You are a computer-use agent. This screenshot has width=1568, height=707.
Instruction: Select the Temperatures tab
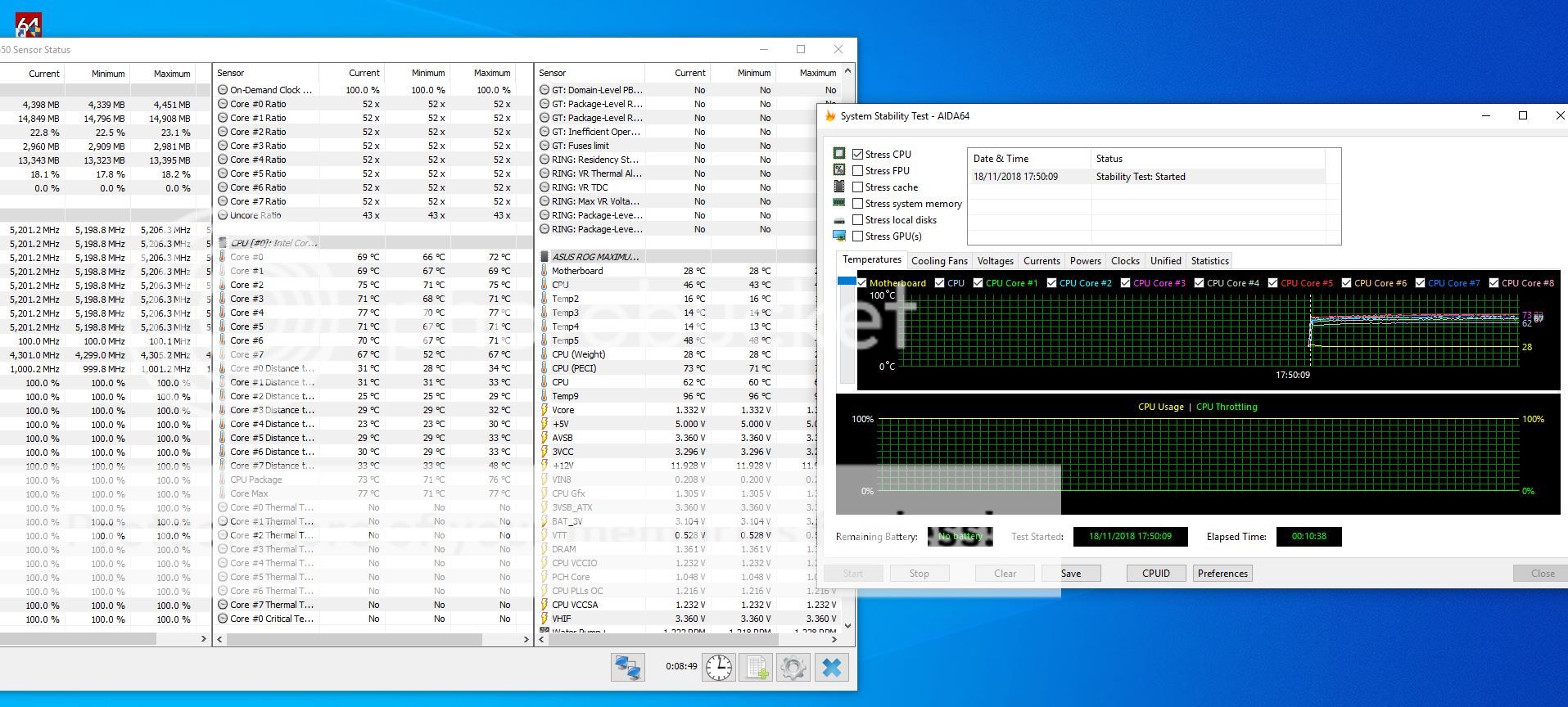[x=872, y=259]
